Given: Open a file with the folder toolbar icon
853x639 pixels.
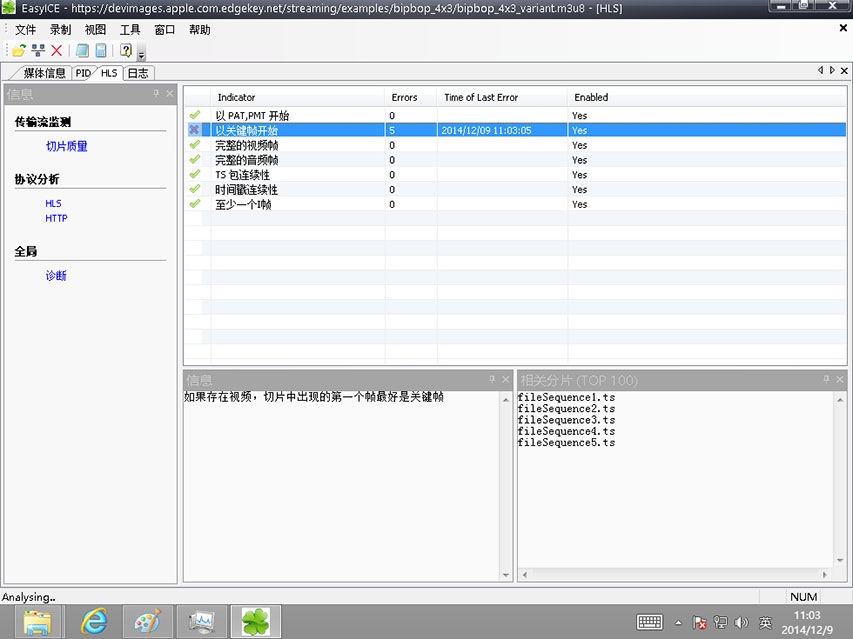Looking at the screenshot, I should 17,49.
